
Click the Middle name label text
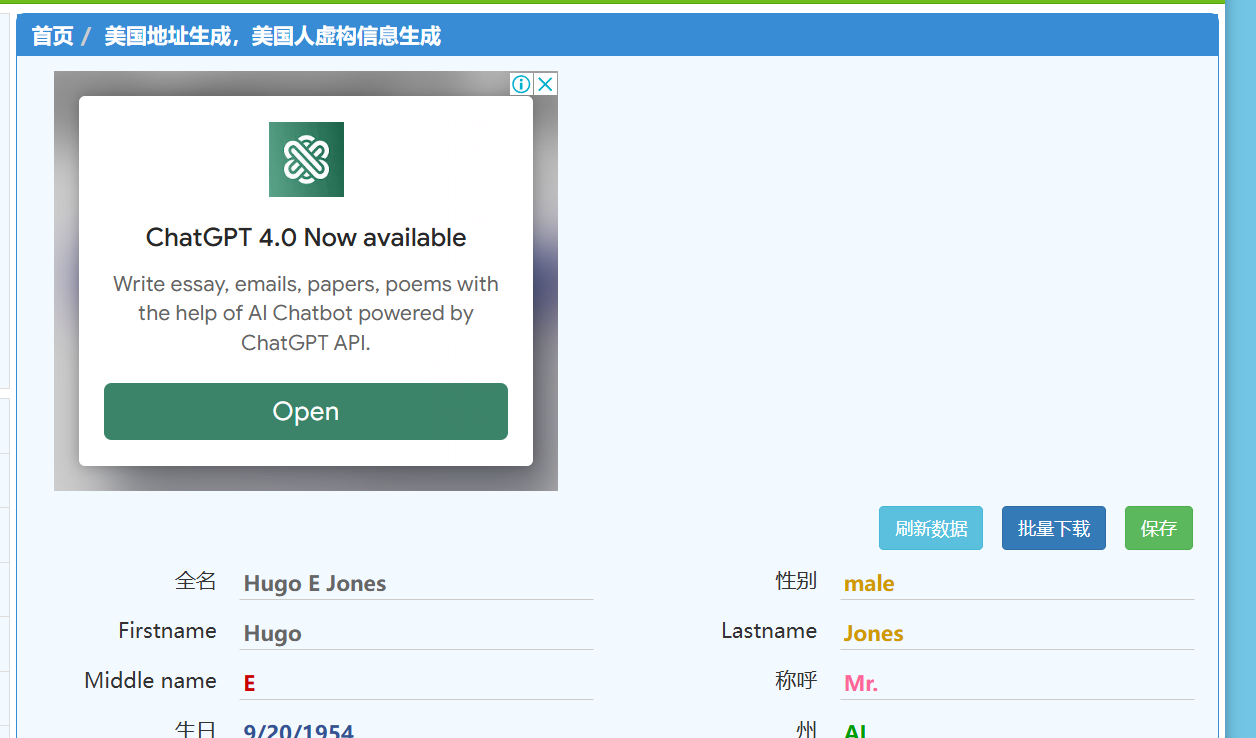pyautogui.click(x=150, y=681)
